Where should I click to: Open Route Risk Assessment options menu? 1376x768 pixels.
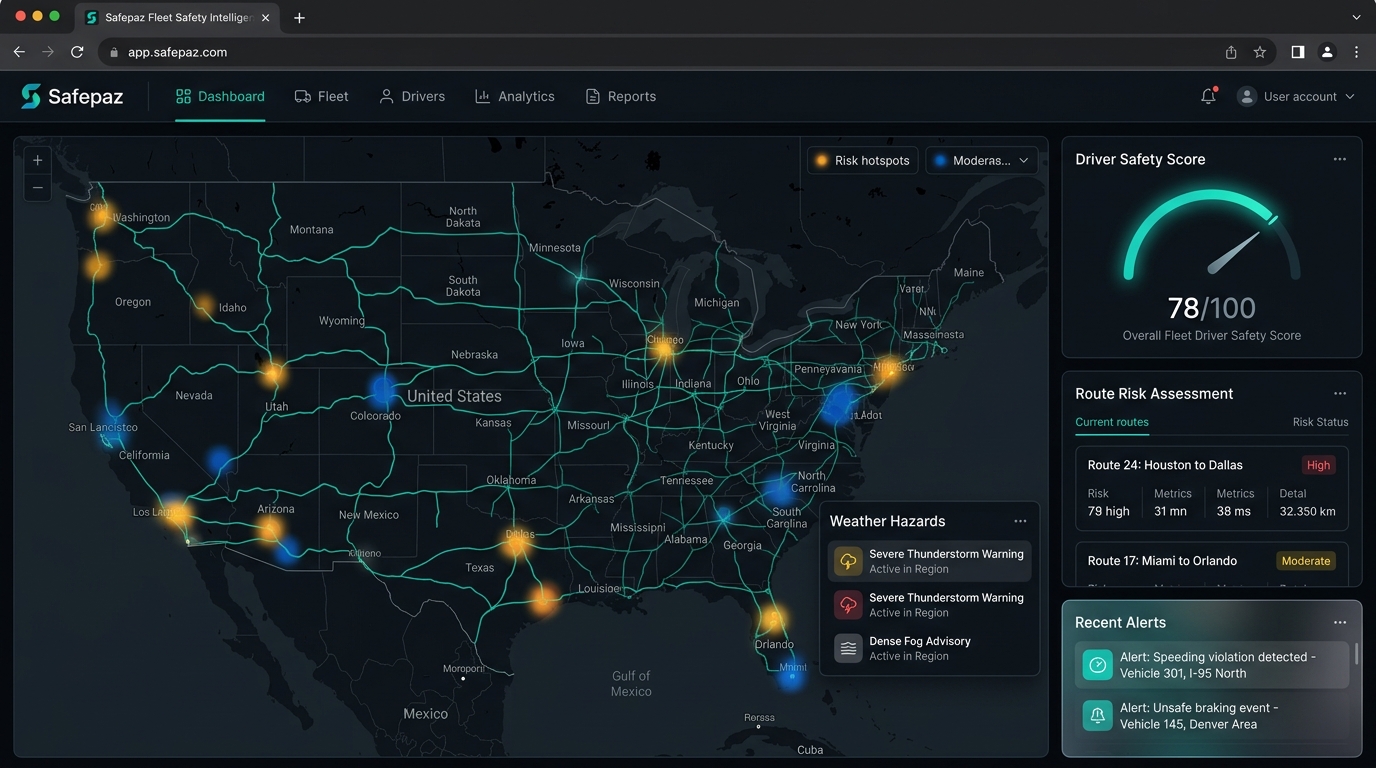pos(1340,393)
